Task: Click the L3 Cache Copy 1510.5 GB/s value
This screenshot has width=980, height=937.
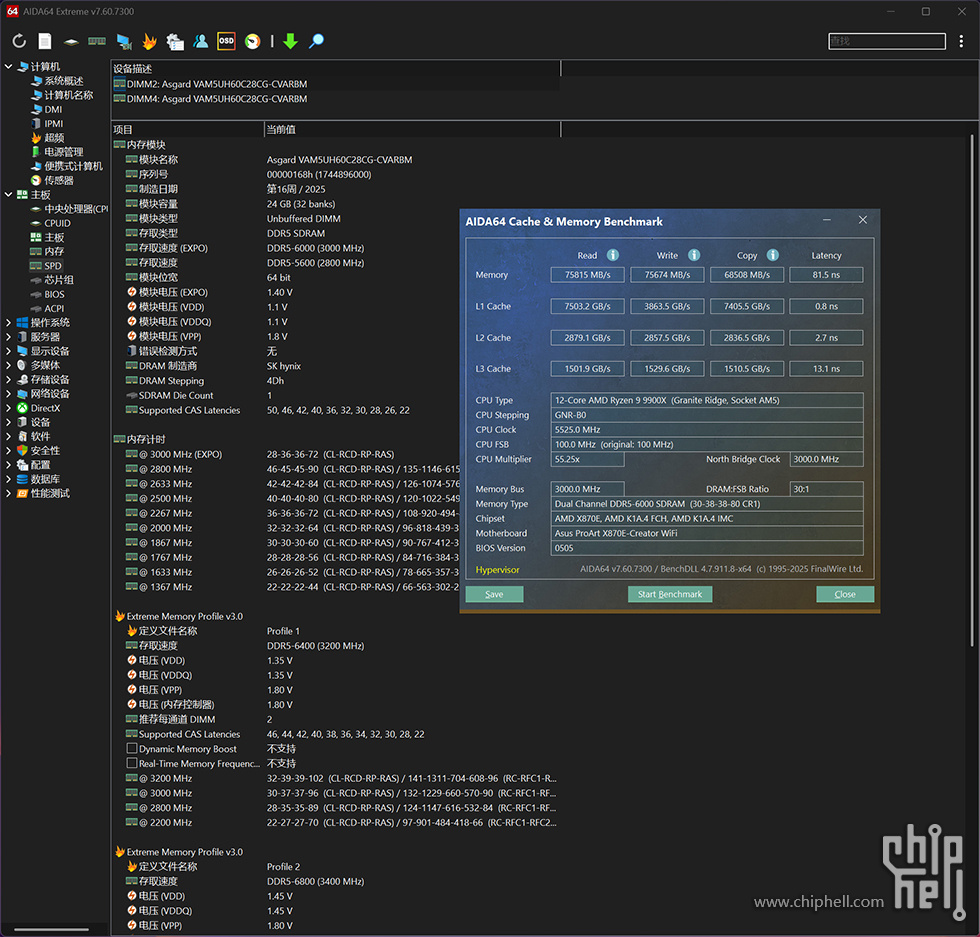Action: [x=747, y=369]
